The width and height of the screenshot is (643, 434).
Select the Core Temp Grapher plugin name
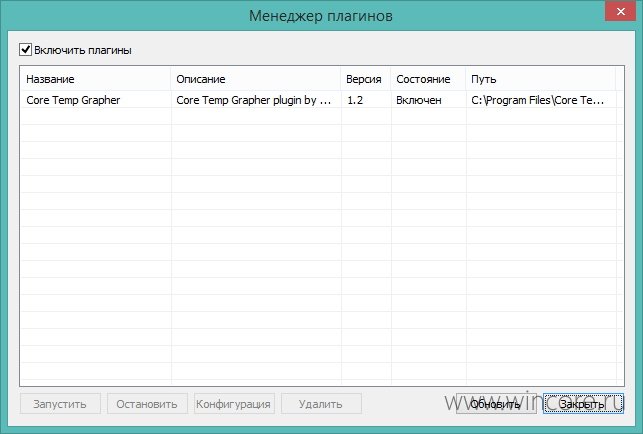(x=73, y=100)
